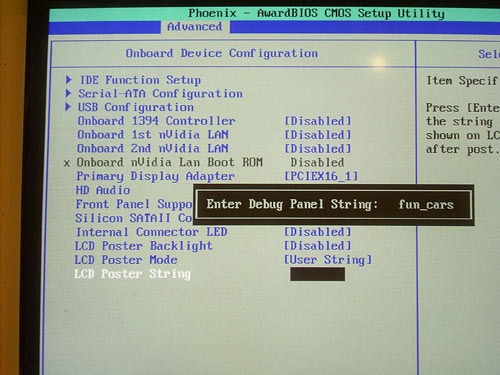The height and width of the screenshot is (375, 500).
Task: Change the Onboard 1st nVidia LAN [Disabled] value
Action: click(318, 135)
